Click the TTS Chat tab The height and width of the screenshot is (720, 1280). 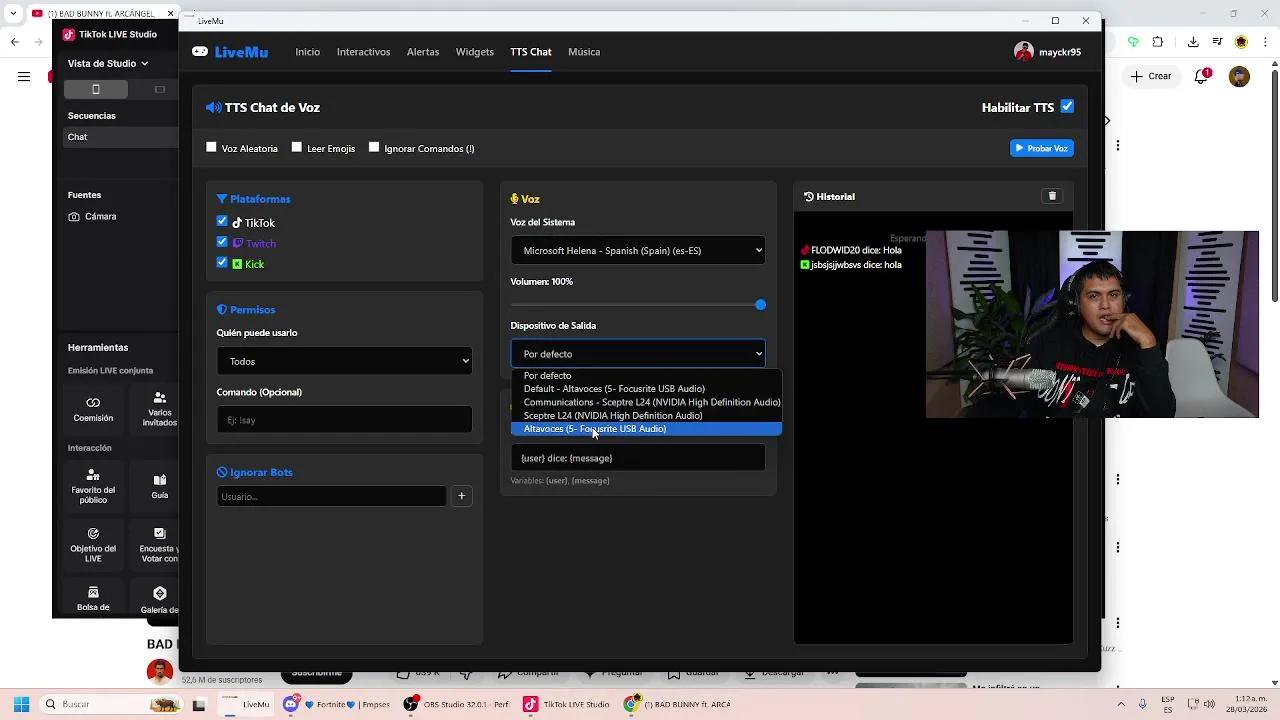(x=530, y=52)
